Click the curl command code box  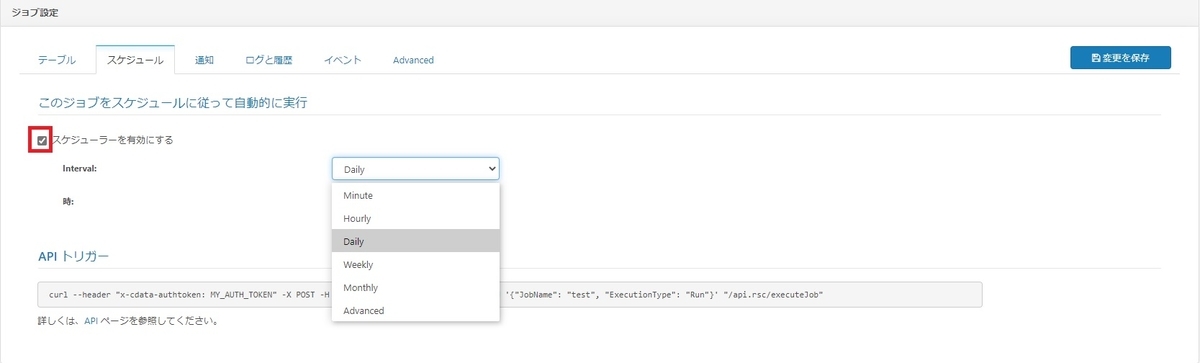[509, 294]
